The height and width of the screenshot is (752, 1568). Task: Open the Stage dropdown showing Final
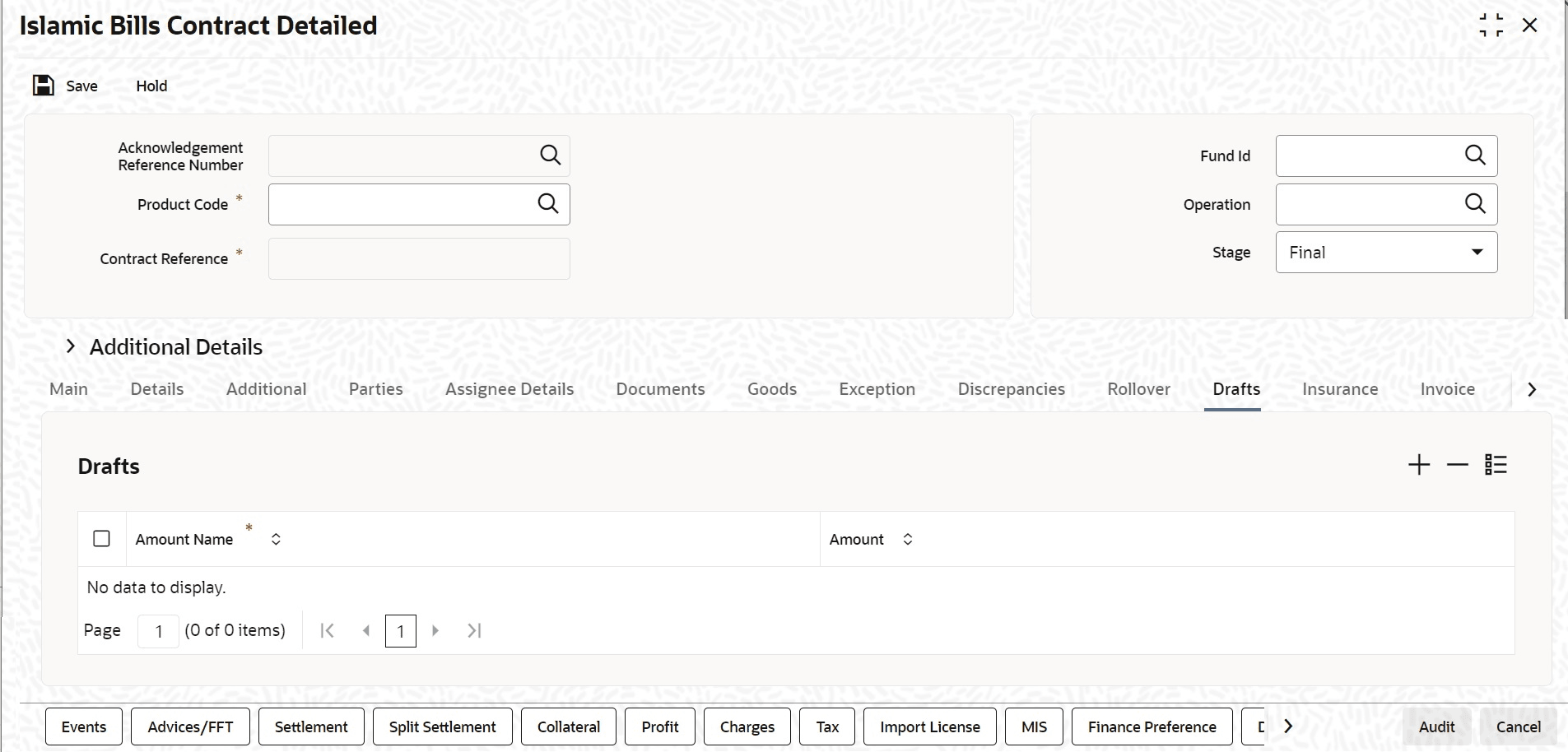pos(1386,253)
